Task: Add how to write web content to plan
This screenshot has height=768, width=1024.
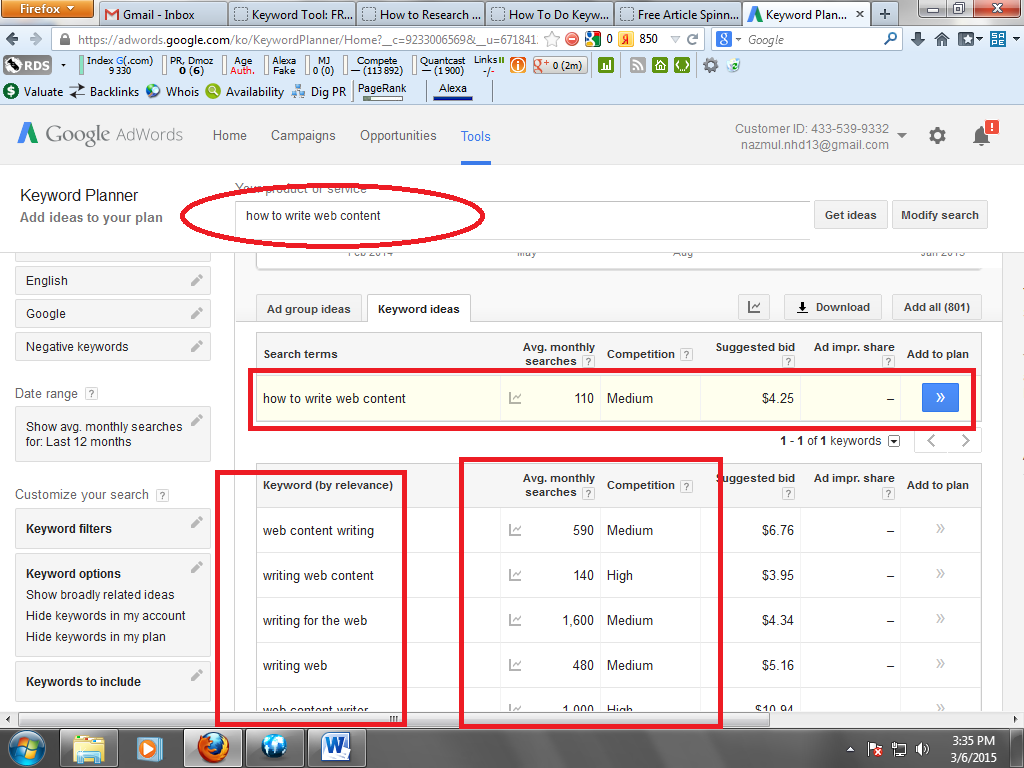Action: [940, 398]
